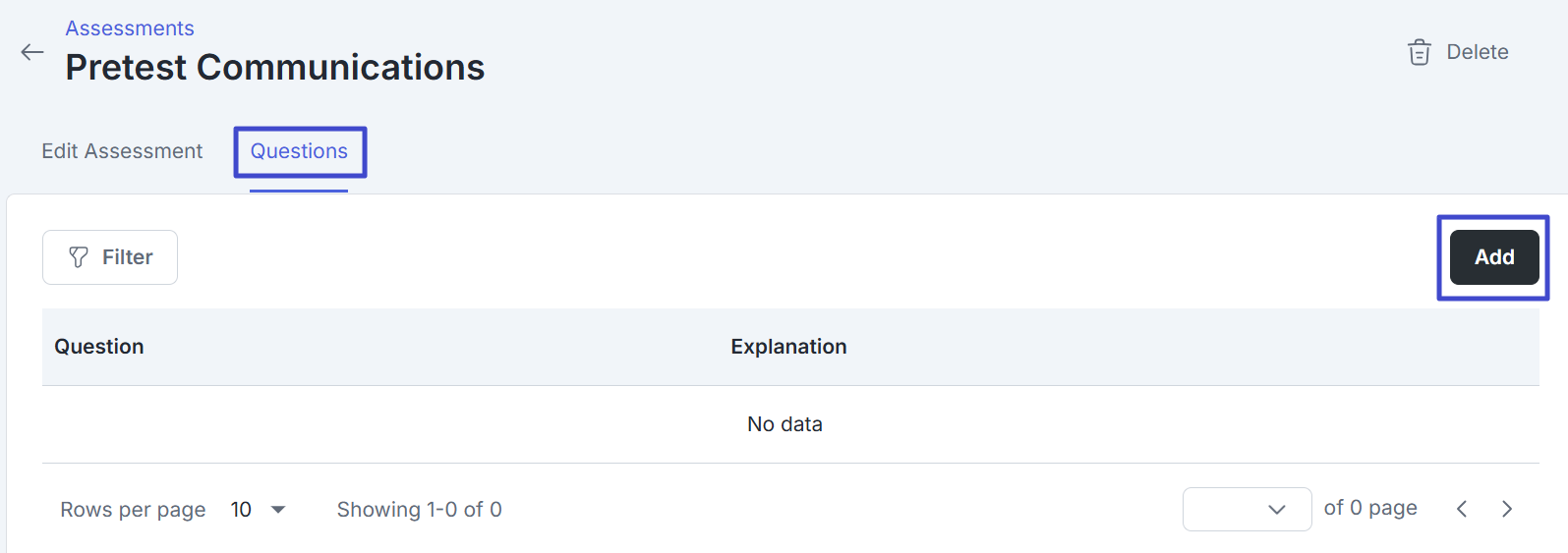
Task: Go to previous page with left chevron
Action: click(x=1462, y=509)
